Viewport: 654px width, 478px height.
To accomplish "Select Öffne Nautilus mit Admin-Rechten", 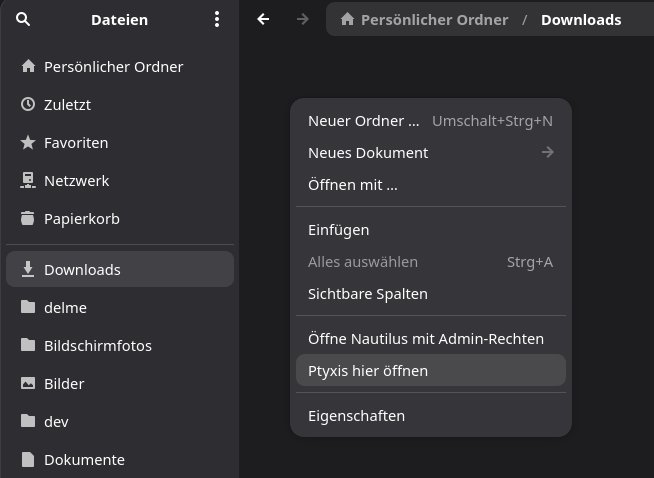I will point(425,339).
